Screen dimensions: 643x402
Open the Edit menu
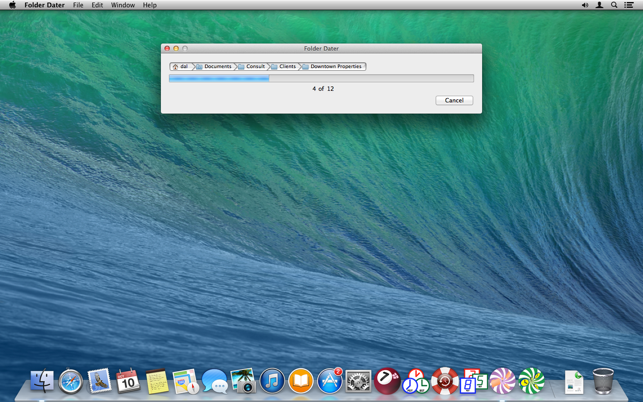click(97, 5)
